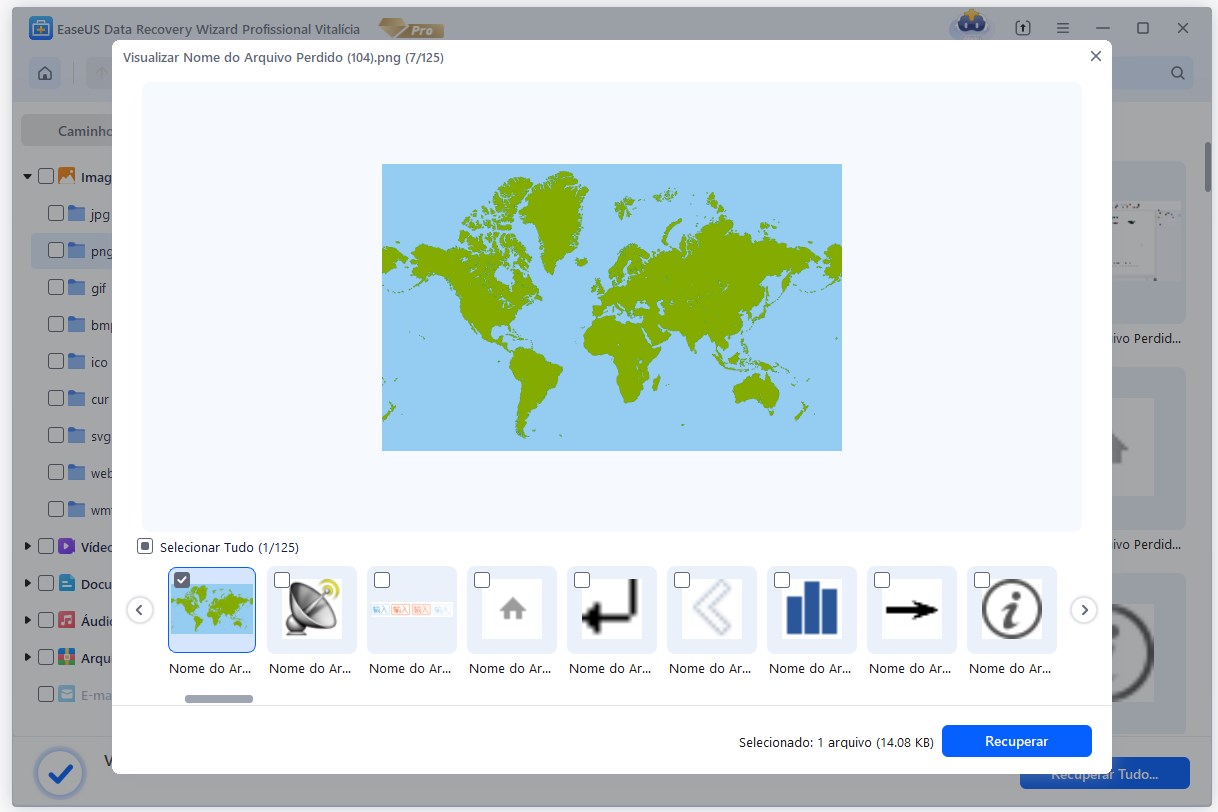Check the home icon thumbnail checkbox

click(482, 580)
